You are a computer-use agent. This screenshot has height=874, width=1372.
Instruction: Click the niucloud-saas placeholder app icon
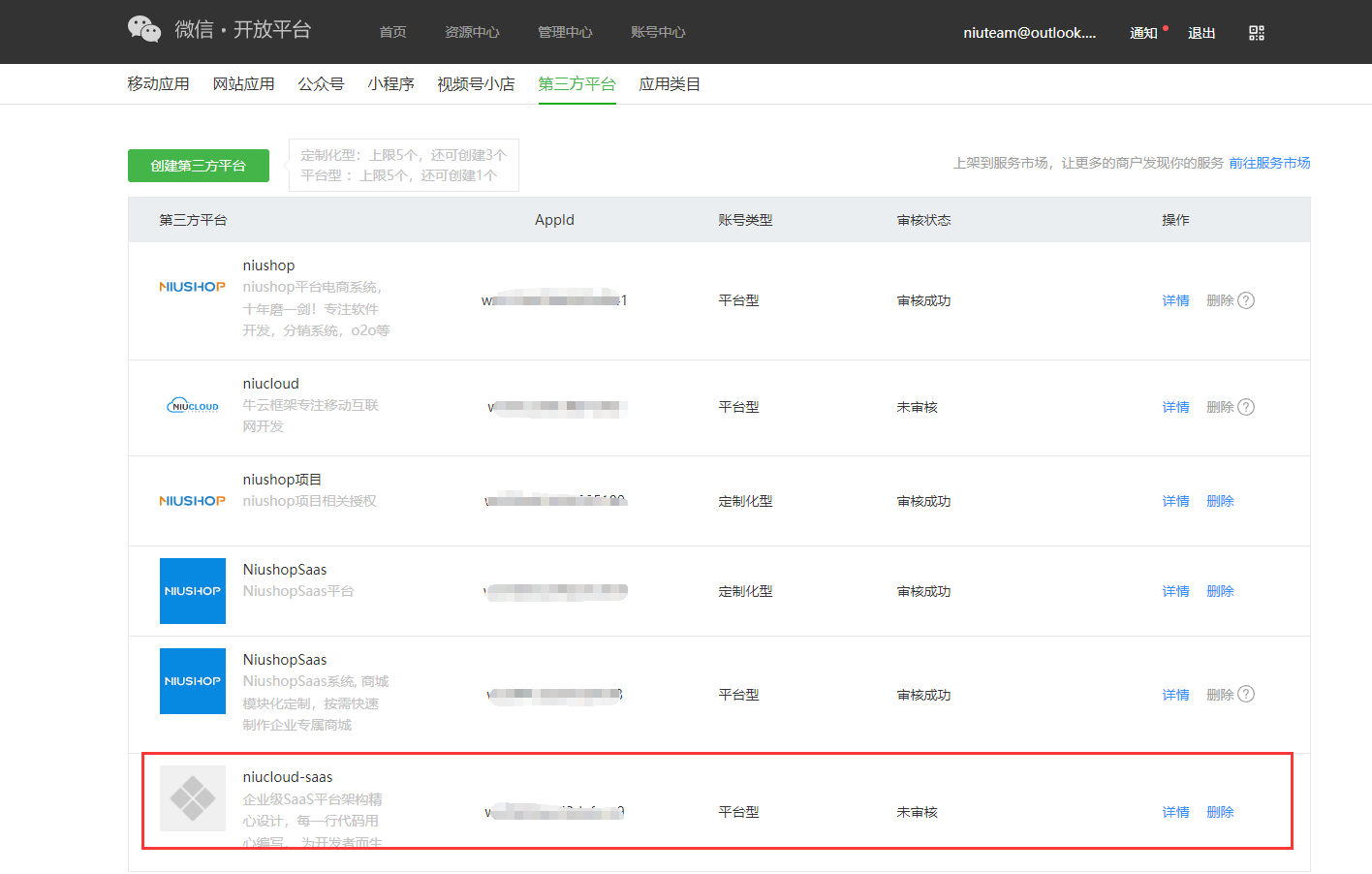[193, 798]
